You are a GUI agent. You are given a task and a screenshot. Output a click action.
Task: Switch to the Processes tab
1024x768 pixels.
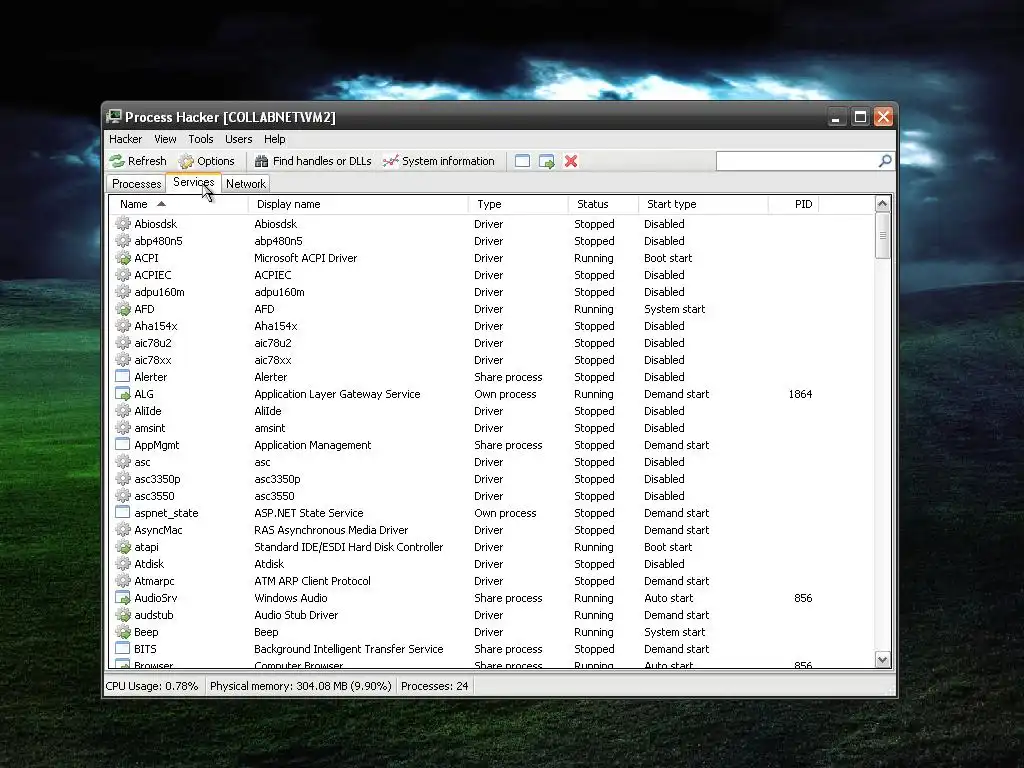click(x=136, y=184)
